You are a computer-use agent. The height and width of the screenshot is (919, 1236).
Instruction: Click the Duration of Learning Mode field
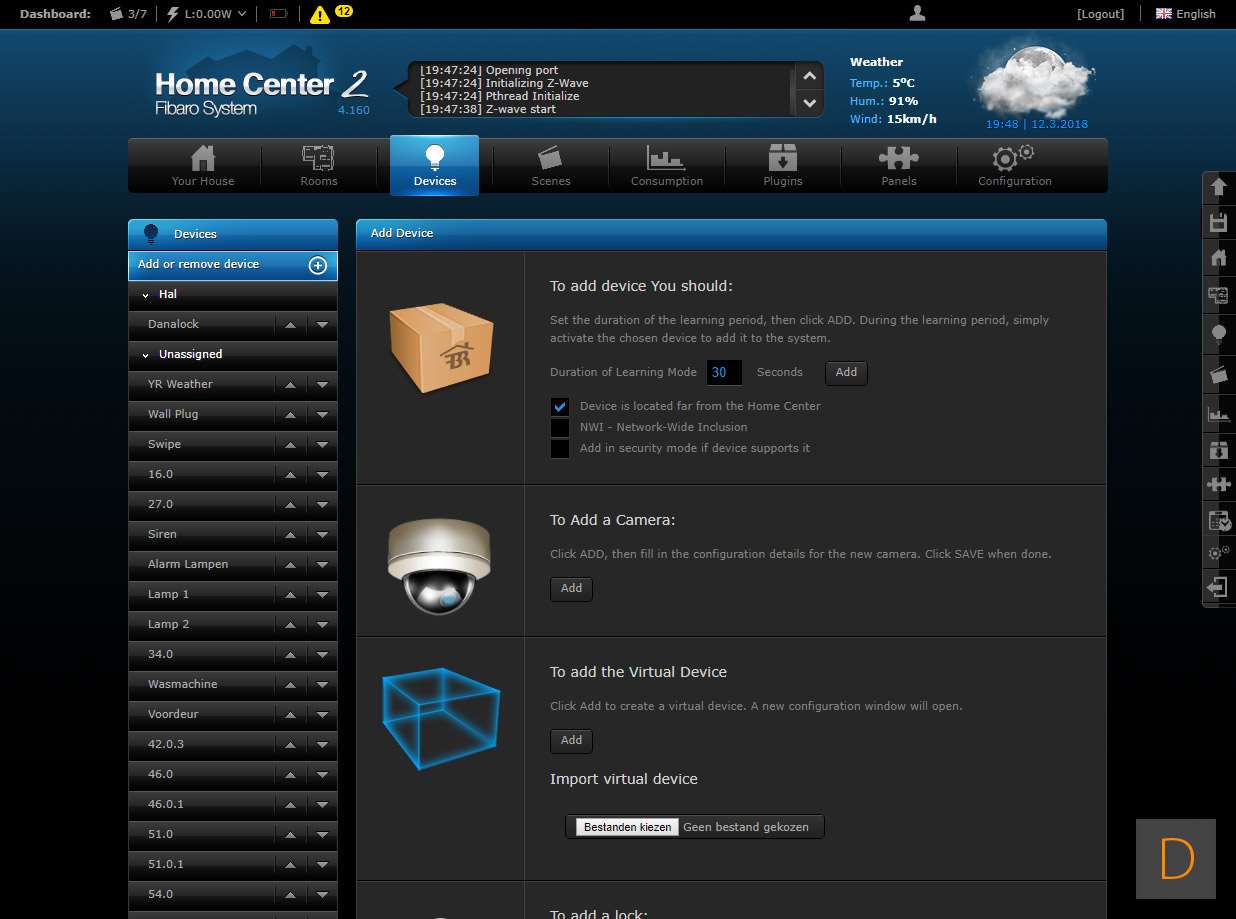tap(724, 372)
